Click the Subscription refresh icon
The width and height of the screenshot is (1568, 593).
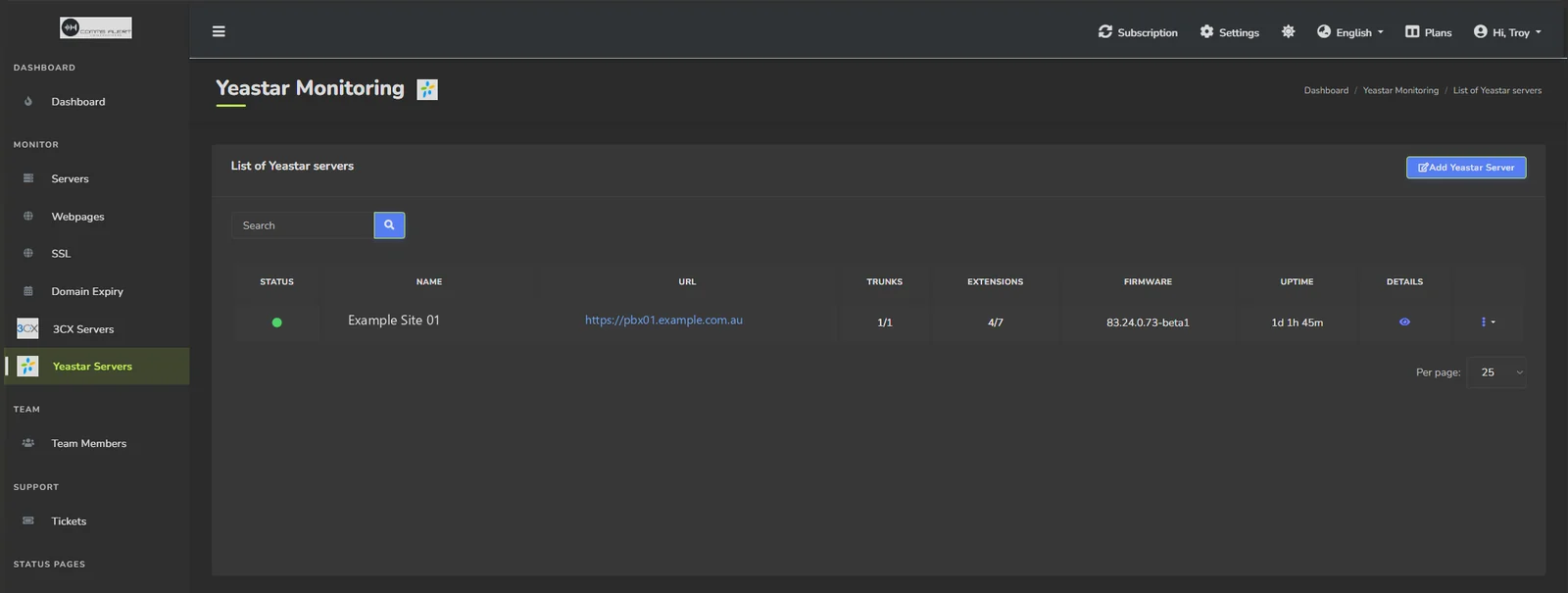[x=1105, y=31]
